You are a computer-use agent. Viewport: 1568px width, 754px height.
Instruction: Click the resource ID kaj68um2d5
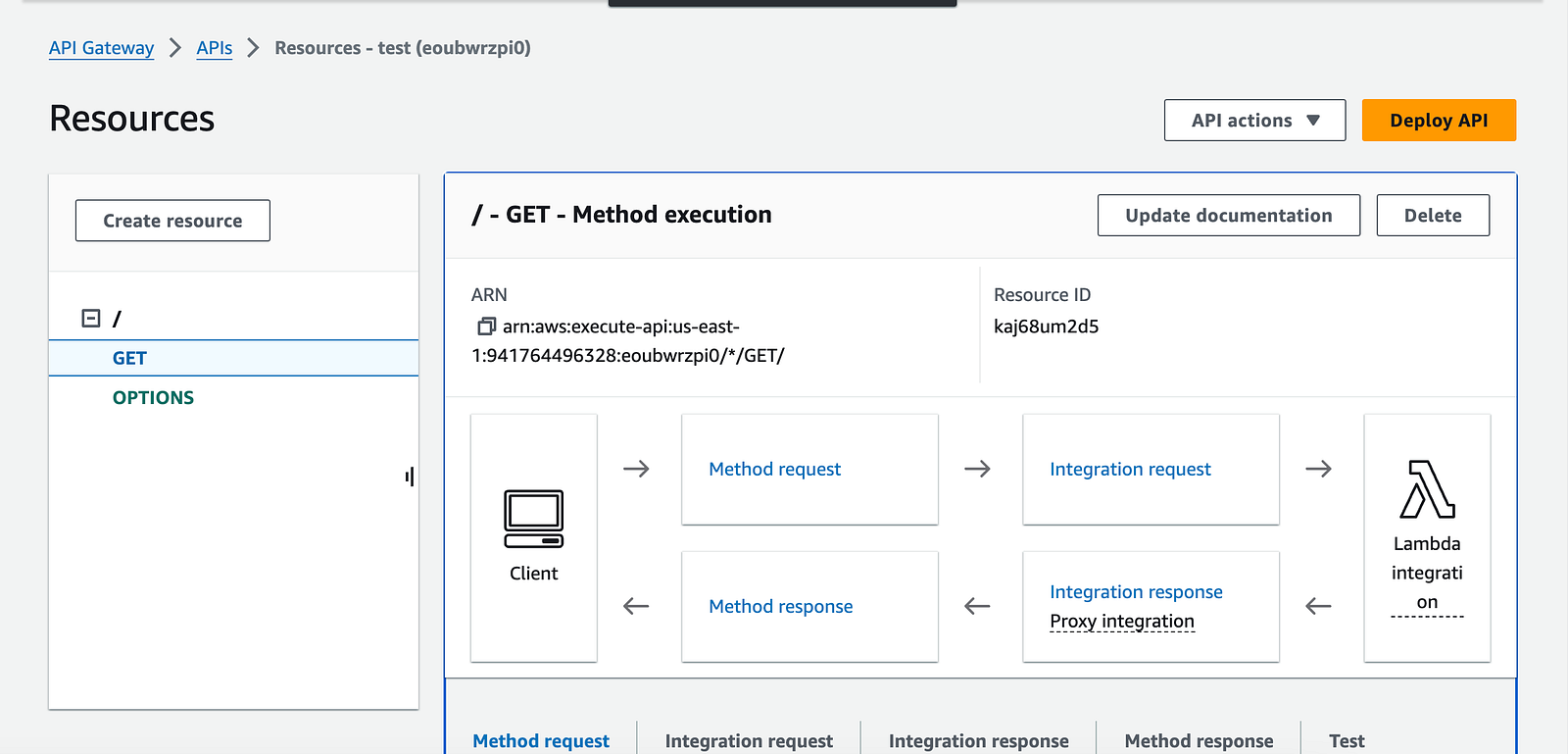(x=1046, y=327)
